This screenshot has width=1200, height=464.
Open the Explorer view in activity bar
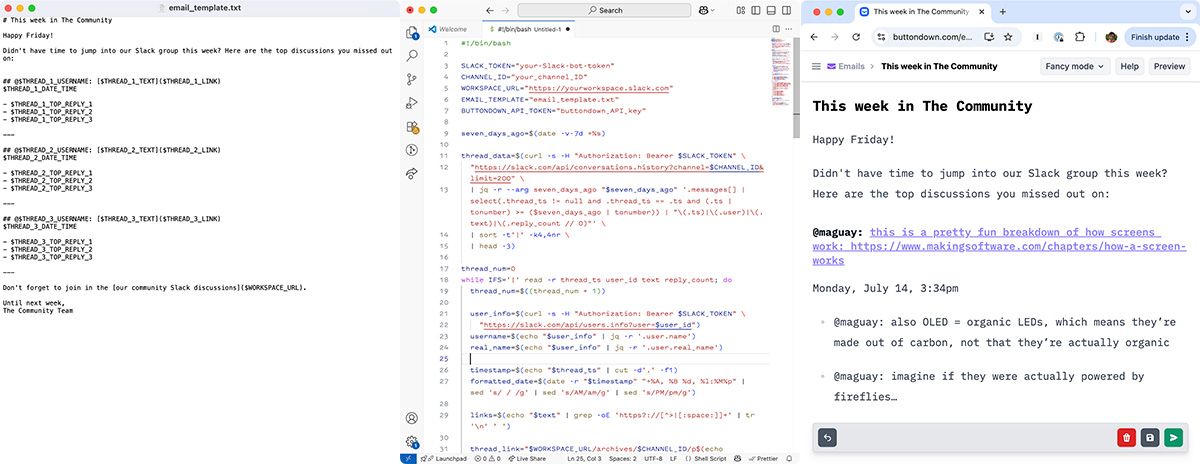pos(411,33)
